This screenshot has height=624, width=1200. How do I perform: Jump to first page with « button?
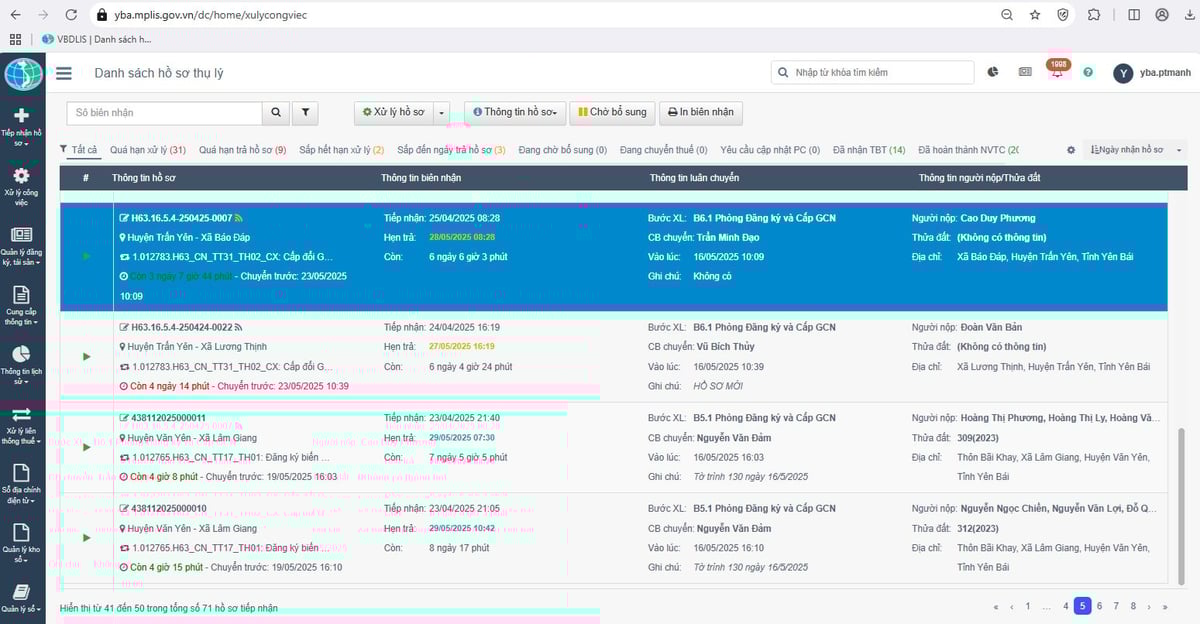996,606
